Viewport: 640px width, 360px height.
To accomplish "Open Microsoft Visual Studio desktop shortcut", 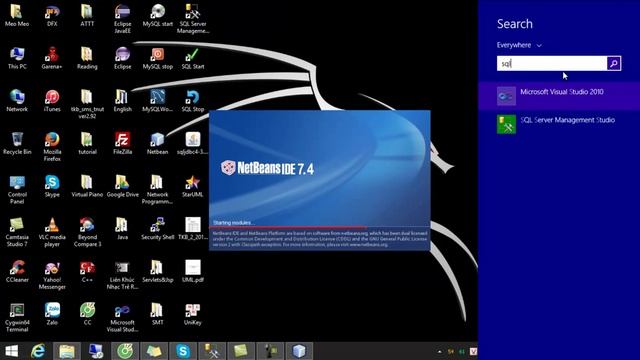I will coord(122,317).
